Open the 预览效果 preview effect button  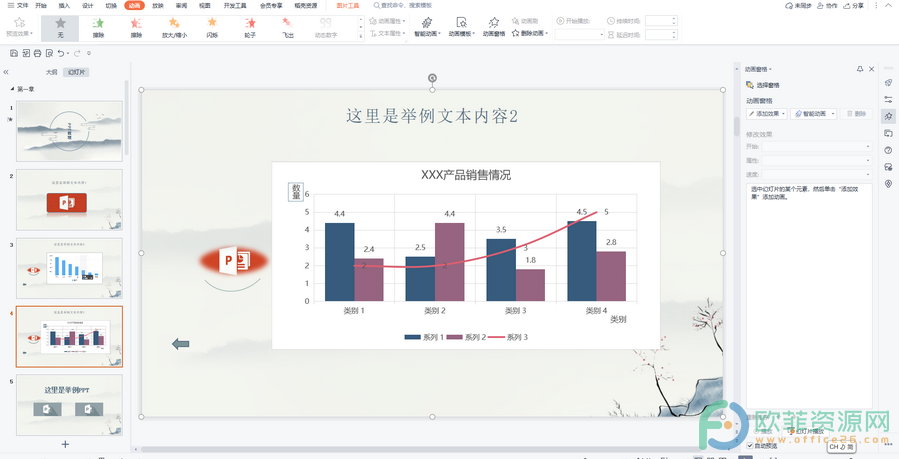click(19, 27)
